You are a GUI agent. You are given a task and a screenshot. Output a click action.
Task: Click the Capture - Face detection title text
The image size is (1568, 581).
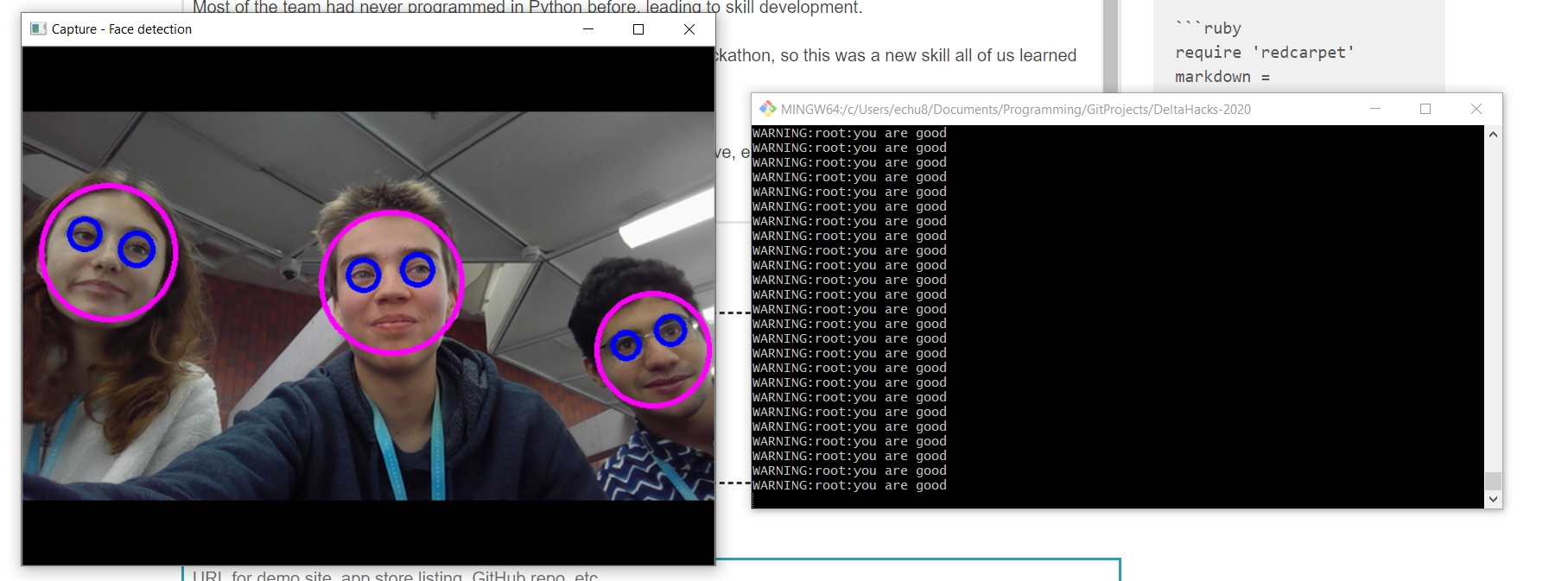point(122,29)
